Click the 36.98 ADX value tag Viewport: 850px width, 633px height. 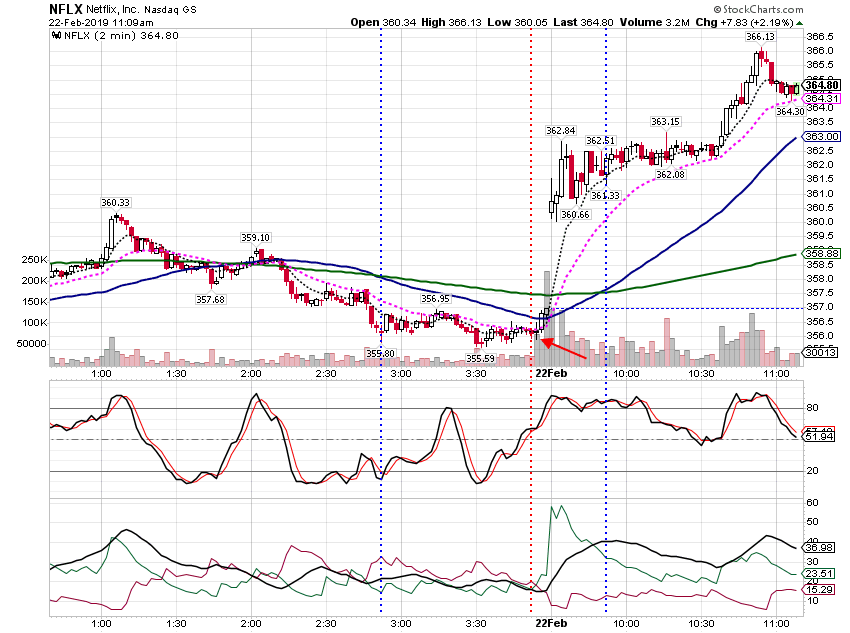point(819,548)
